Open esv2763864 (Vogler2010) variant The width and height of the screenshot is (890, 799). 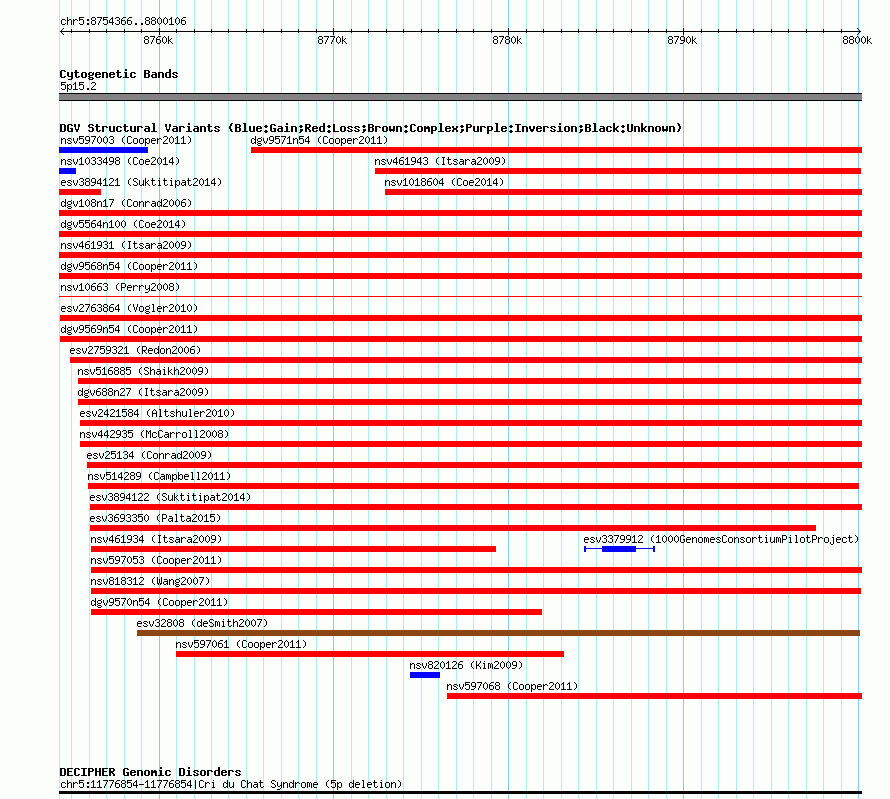(129, 308)
